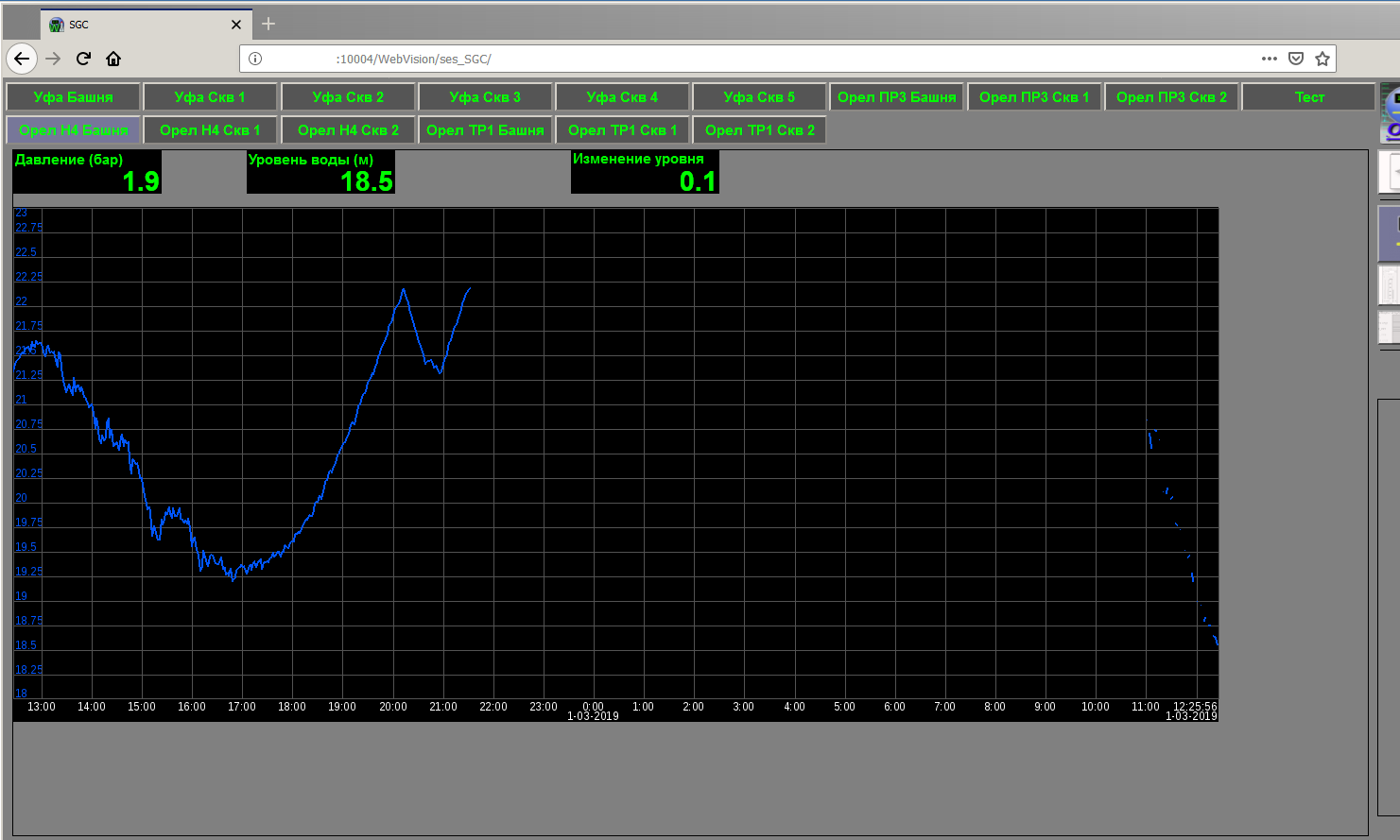
Task: Reload the current WebVision page
Action: pyautogui.click(x=83, y=59)
